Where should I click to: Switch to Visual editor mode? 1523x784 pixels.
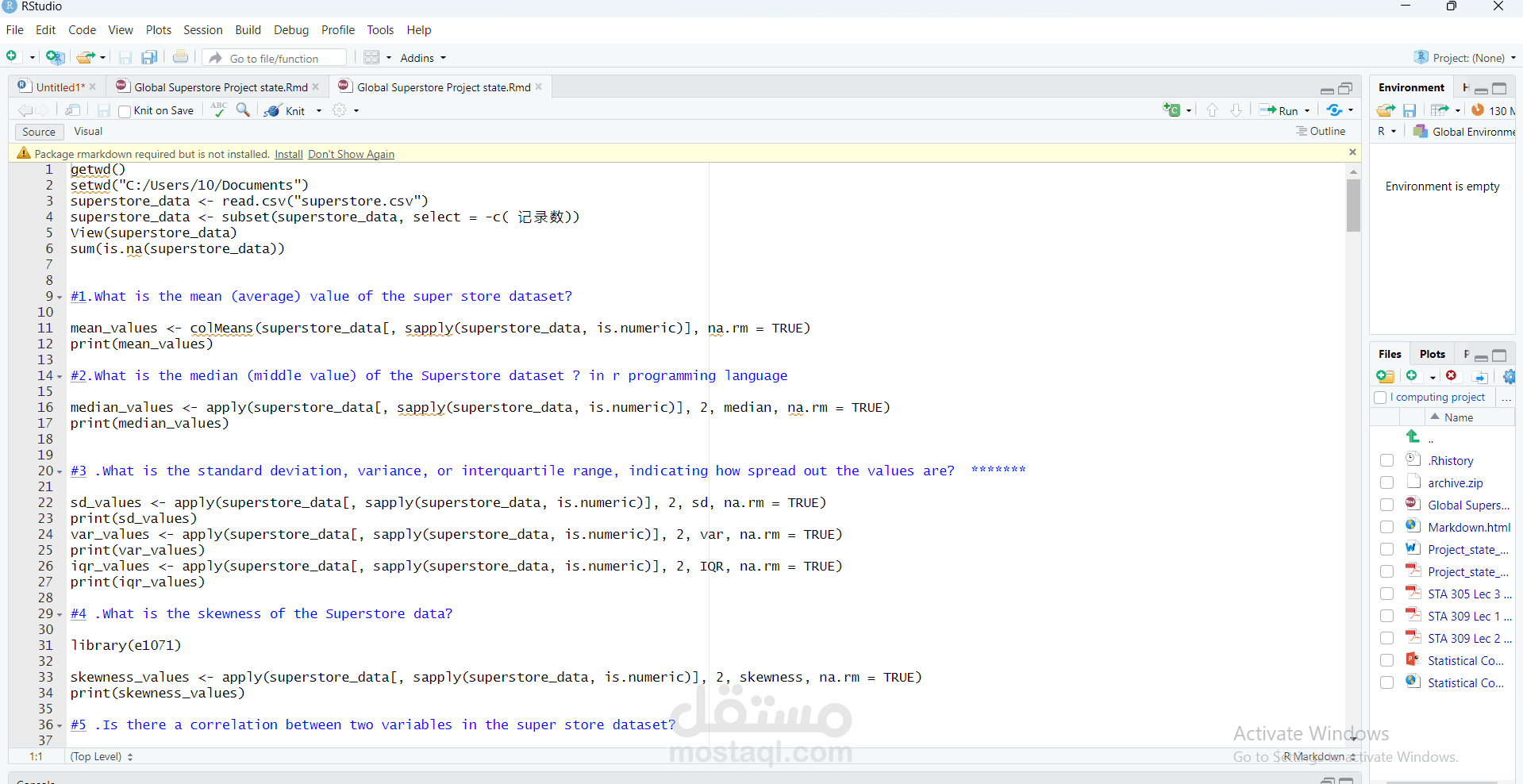[x=88, y=132]
